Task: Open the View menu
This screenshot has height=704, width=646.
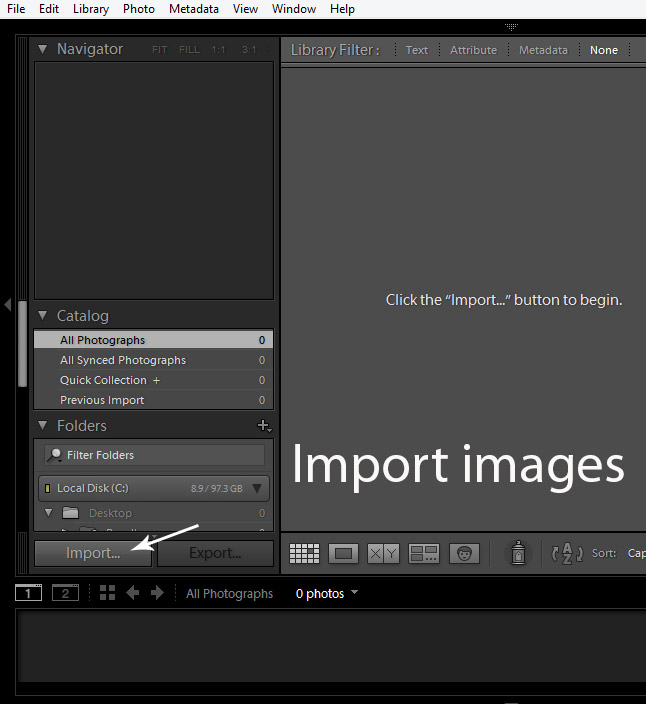Action: tap(245, 9)
